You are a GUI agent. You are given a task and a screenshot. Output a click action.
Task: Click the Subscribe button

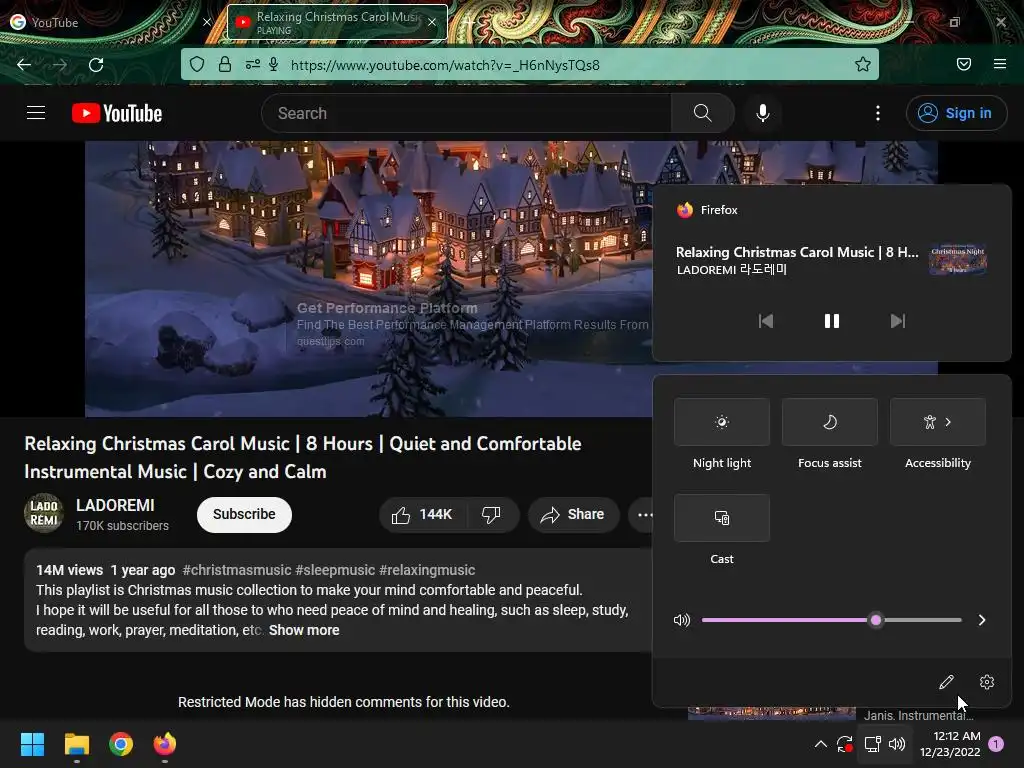244,515
